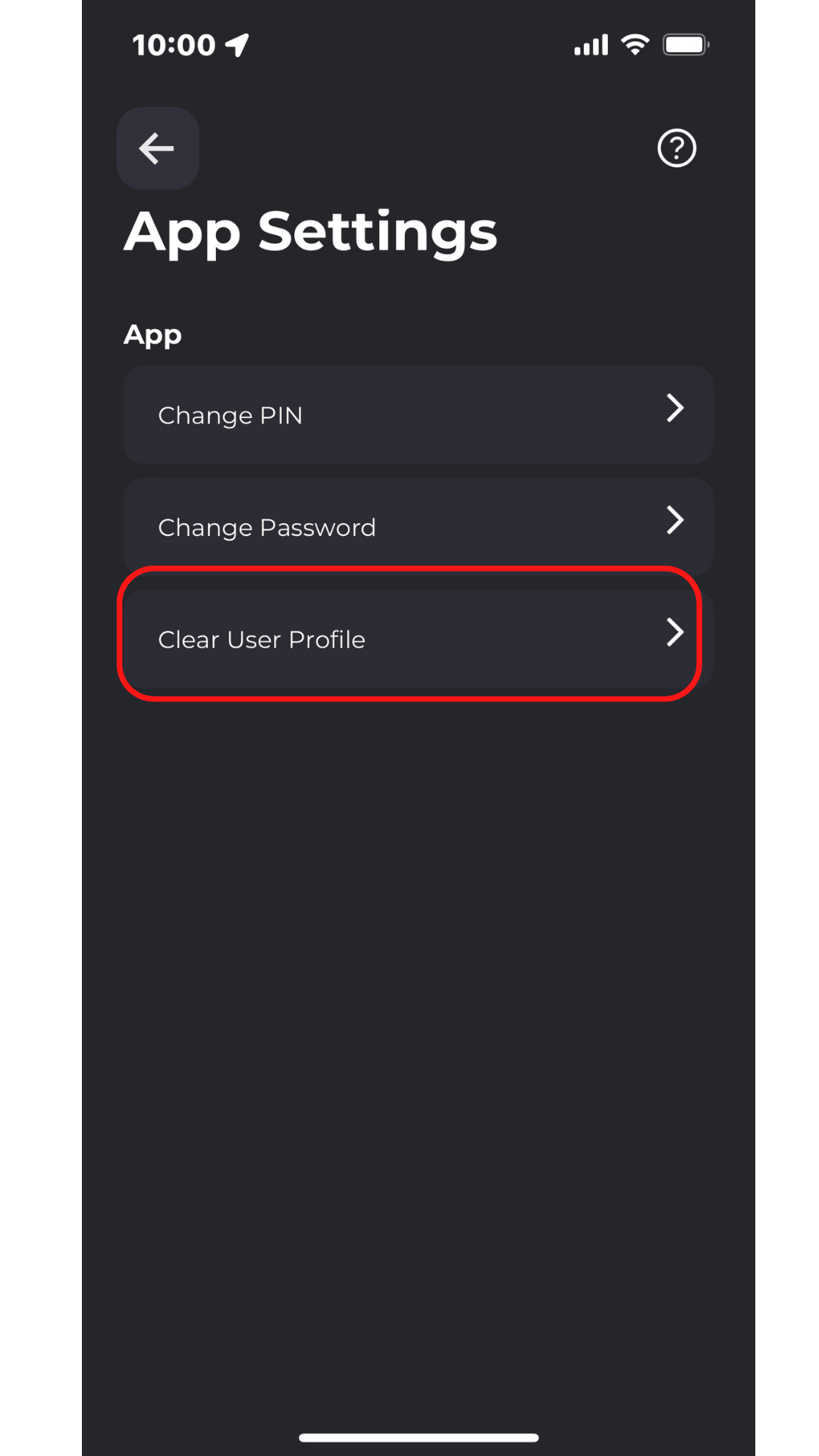This screenshot has width=819, height=1456.
Task: Tap the App Settings page title
Action: (311, 233)
